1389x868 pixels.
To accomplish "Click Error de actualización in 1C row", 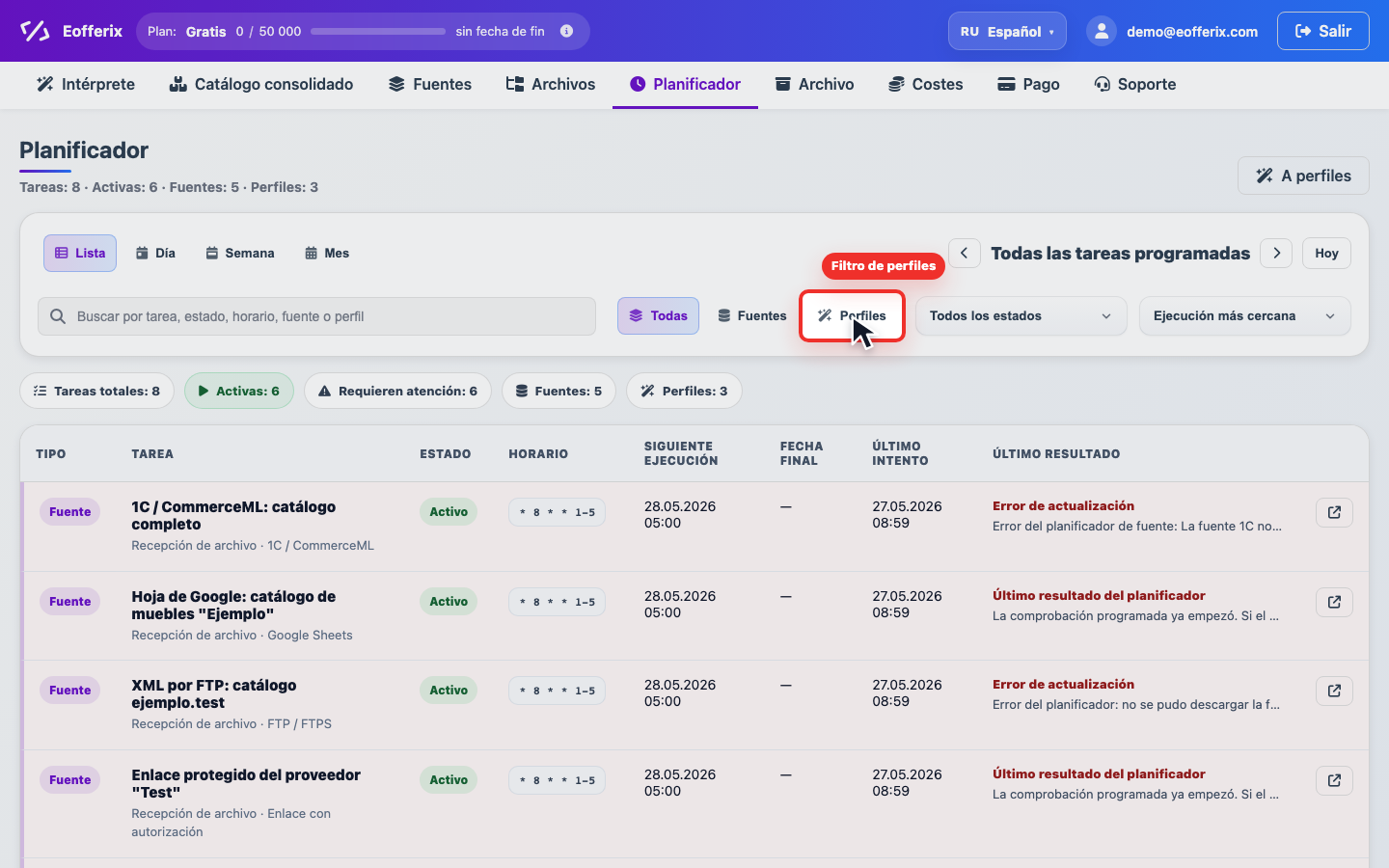I will tap(1063, 505).
